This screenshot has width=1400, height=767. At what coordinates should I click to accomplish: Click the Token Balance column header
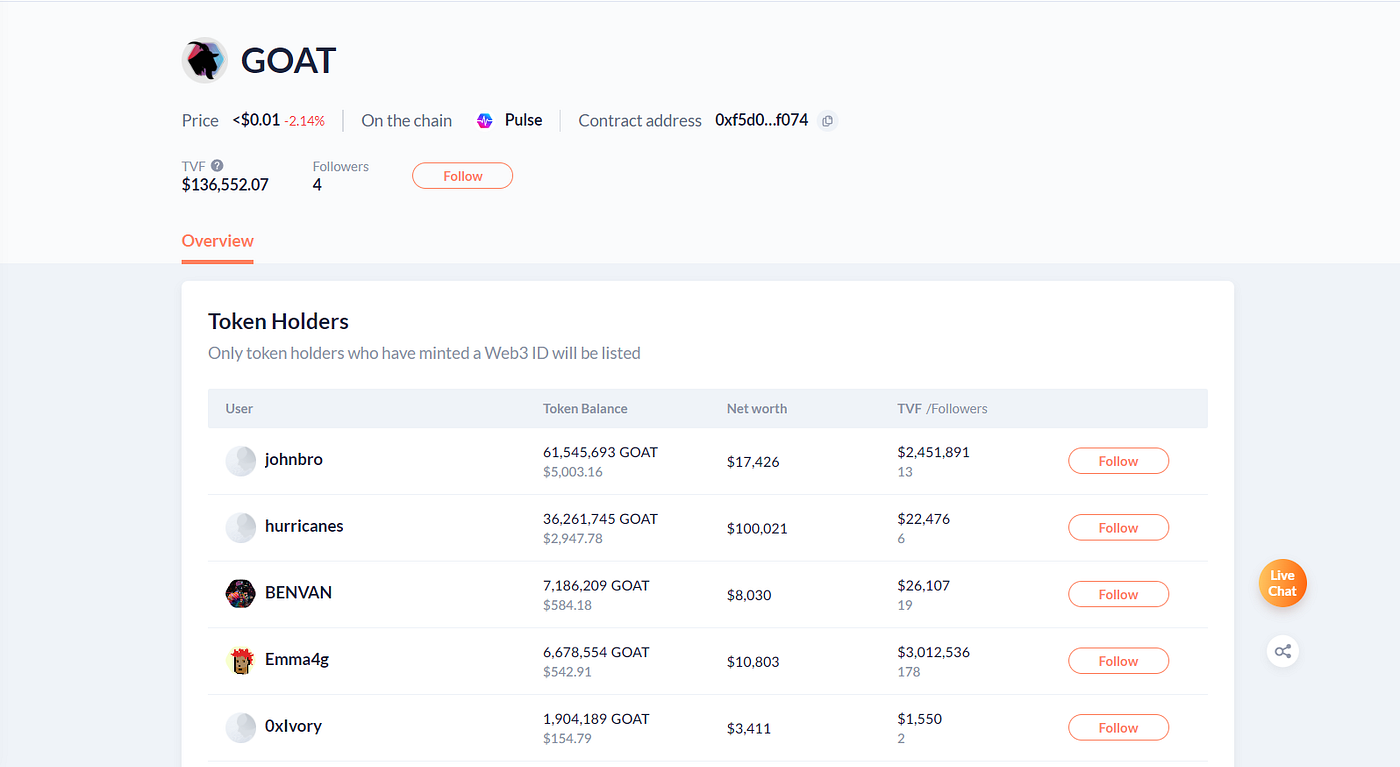pos(585,409)
